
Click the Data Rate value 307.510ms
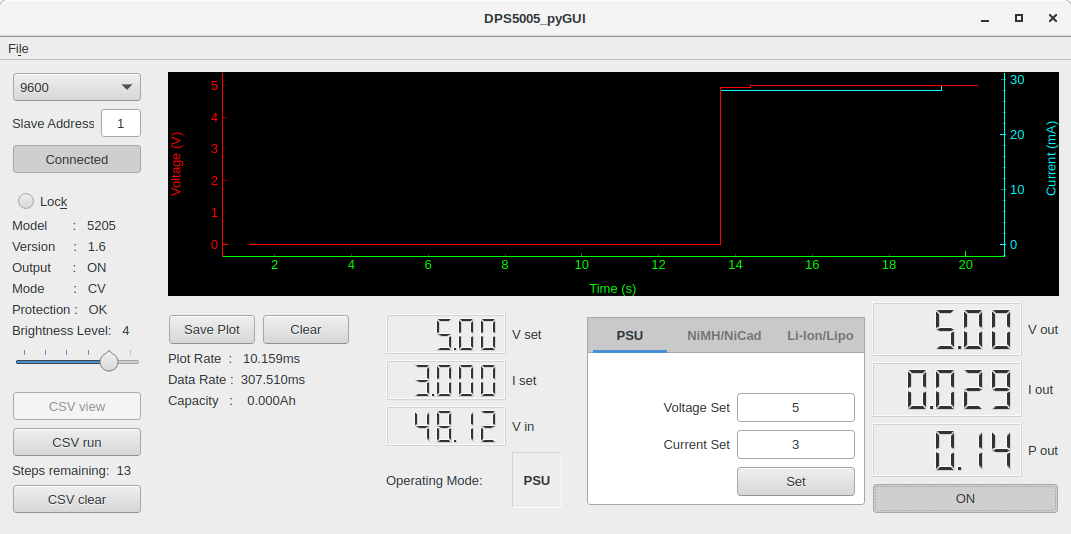[x=271, y=380]
